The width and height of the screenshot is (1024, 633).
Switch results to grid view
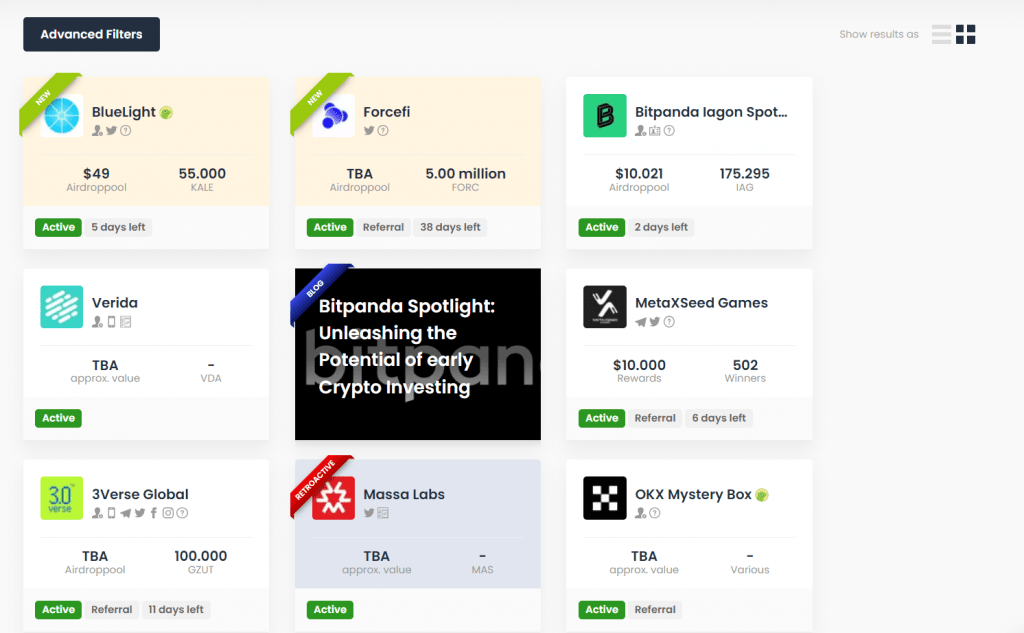[966, 34]
